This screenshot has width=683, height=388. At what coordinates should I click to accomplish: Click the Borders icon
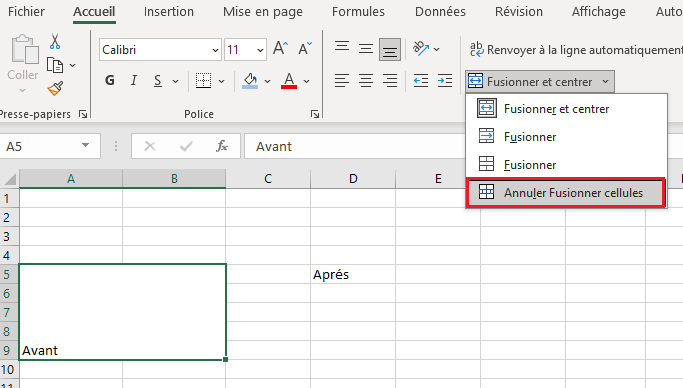[x=203, y=81]
